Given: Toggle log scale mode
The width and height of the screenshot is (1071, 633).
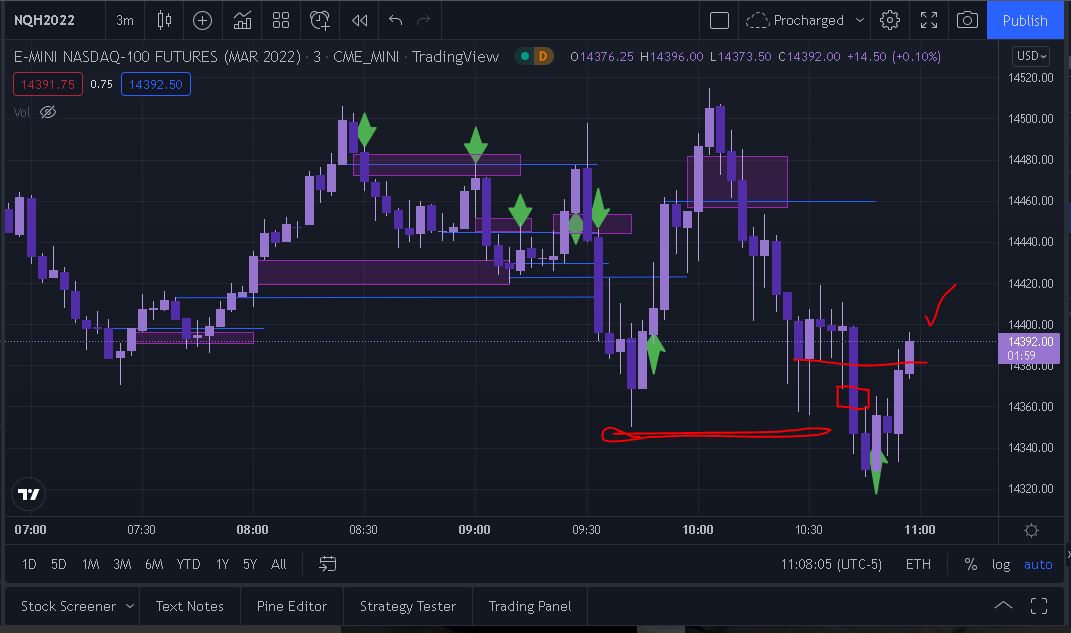Looking at the screenshot, I should point(1001,564).
